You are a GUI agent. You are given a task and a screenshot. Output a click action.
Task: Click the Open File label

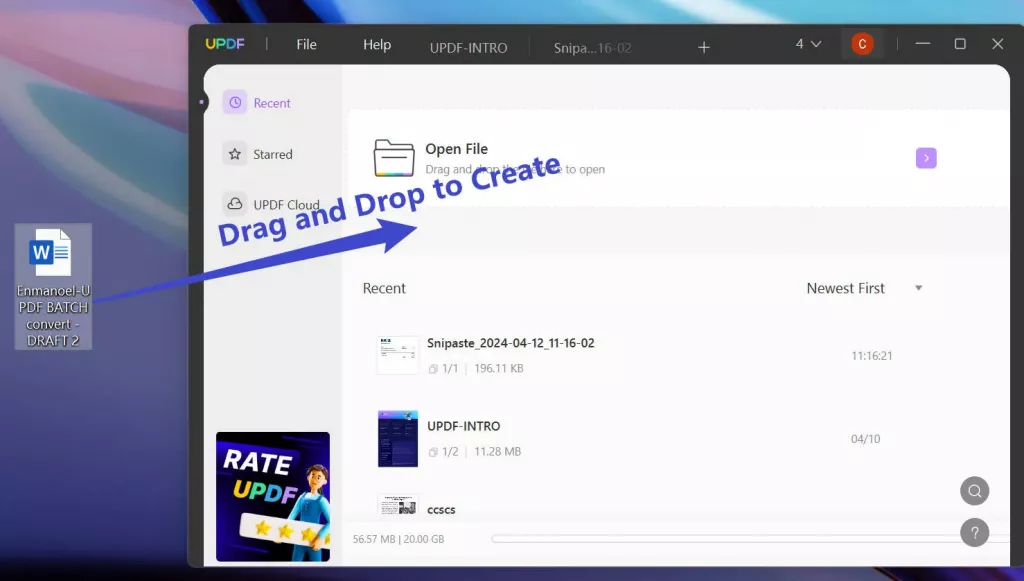point(456,149)
